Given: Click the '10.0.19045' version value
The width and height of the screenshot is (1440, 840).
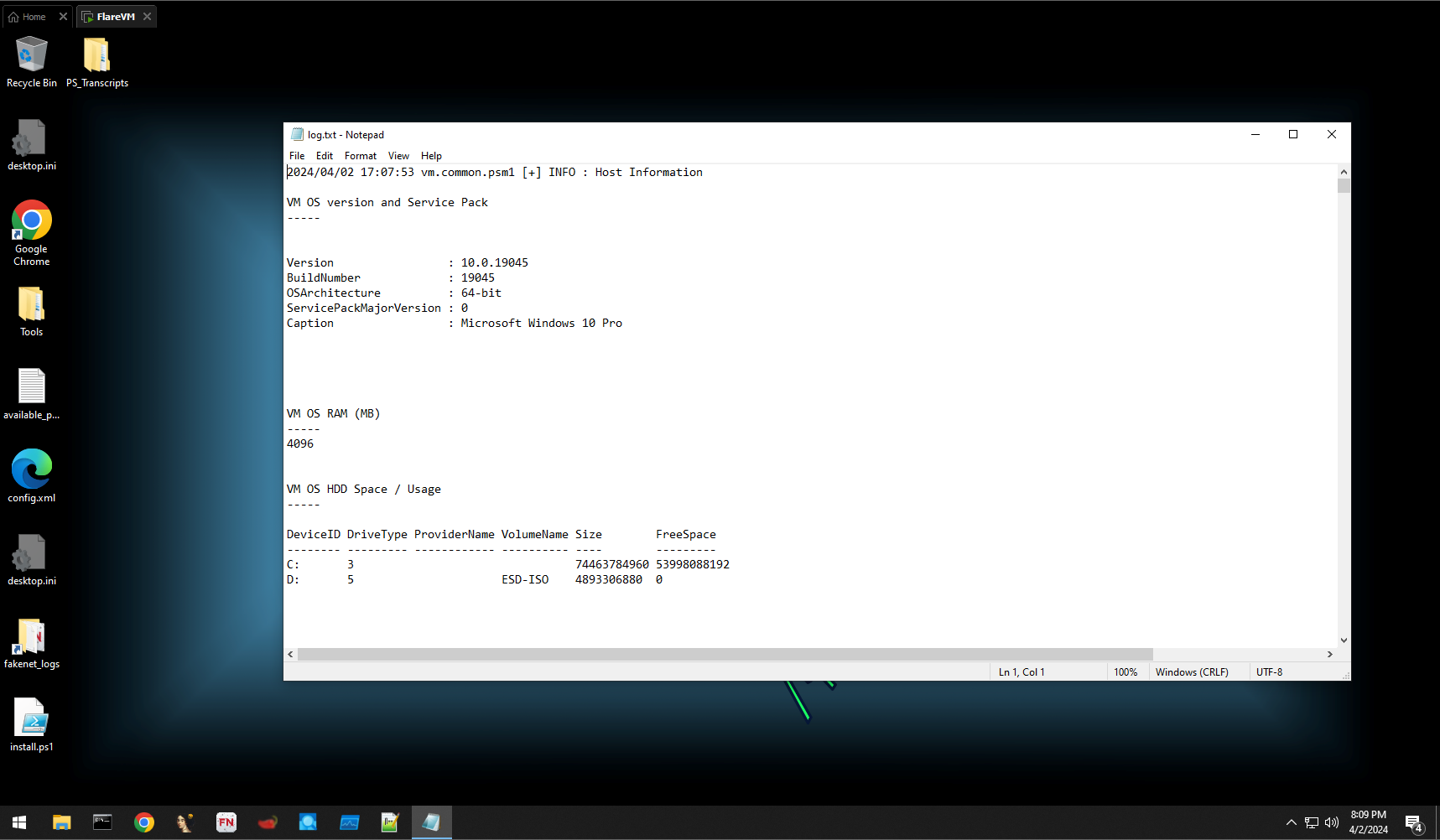Looking at the screenshot, I should [495, 263].
